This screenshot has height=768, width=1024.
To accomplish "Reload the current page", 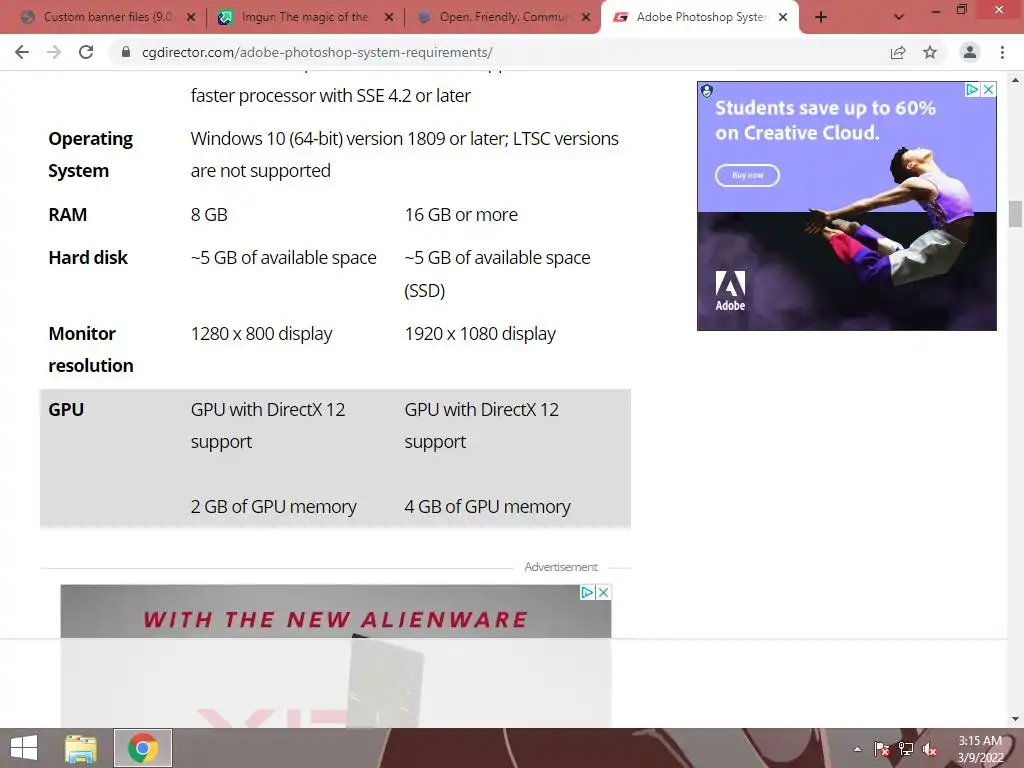I will 86,52.
